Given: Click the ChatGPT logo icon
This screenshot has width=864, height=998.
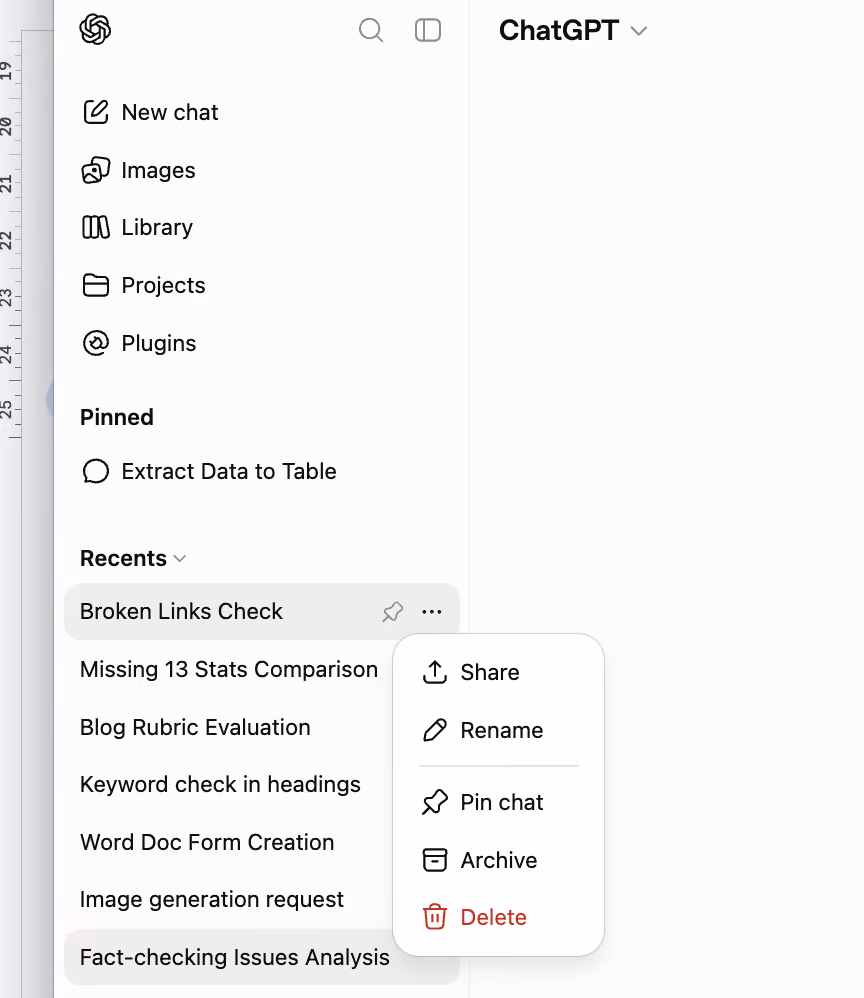Looking at the screenshot, I should [95, 29].
